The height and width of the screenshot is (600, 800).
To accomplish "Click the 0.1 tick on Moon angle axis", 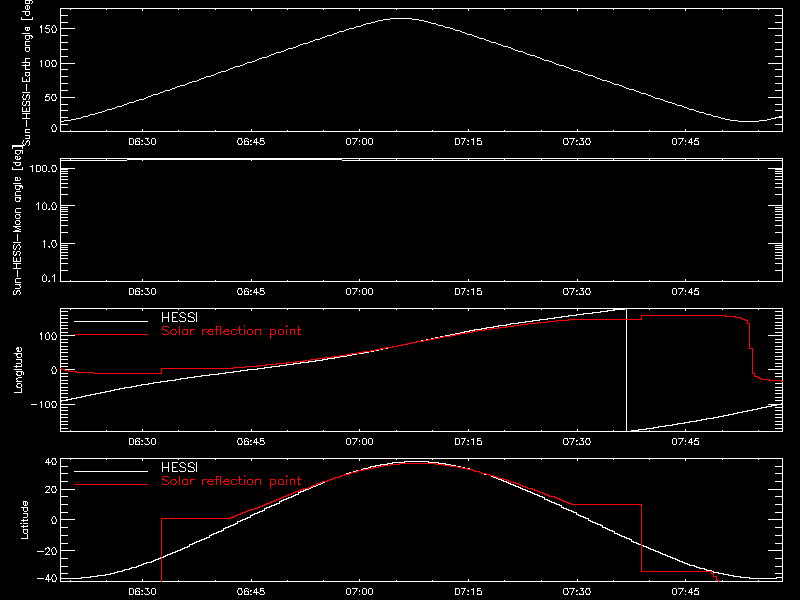I will point(49,278).
